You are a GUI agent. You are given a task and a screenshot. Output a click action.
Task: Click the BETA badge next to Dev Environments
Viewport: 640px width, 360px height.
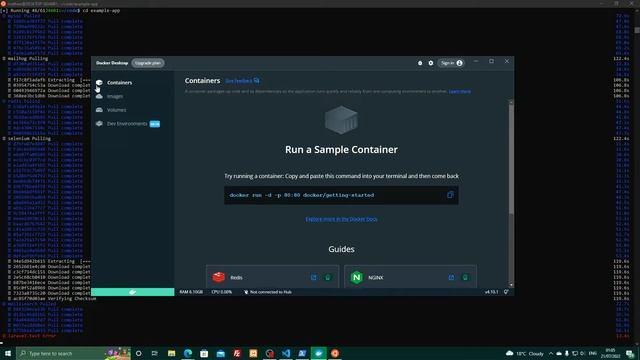(x=155, y=124)
